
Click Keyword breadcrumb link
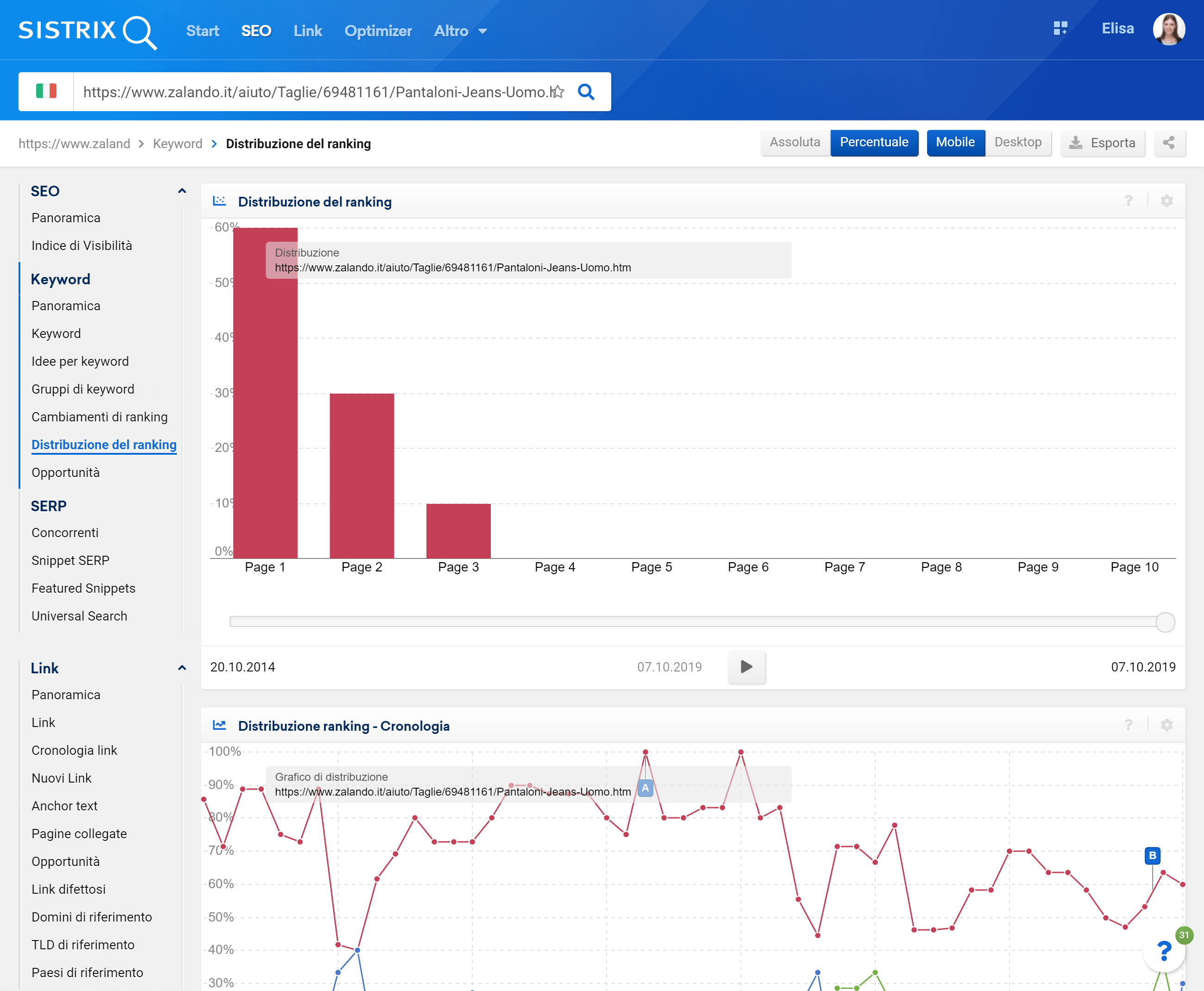point(177,144)
